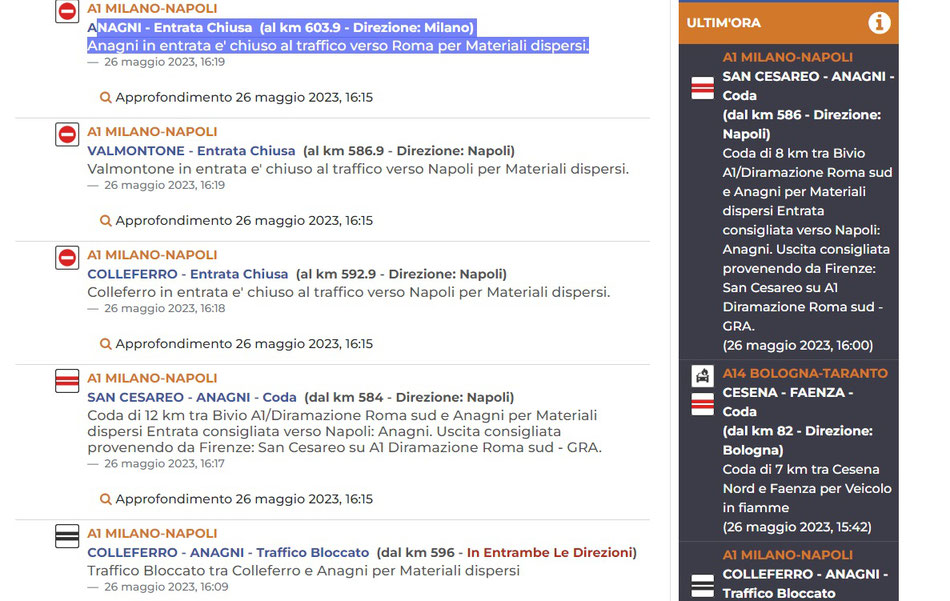Click magnifier icon of Approfondimento under VALMONTONE entry

[x=105, y=221]
